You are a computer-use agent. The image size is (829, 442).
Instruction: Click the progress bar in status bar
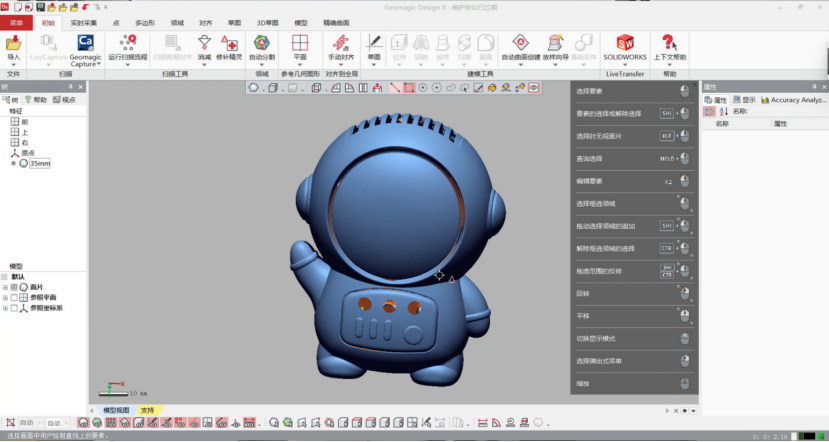[x=807, y=436]
